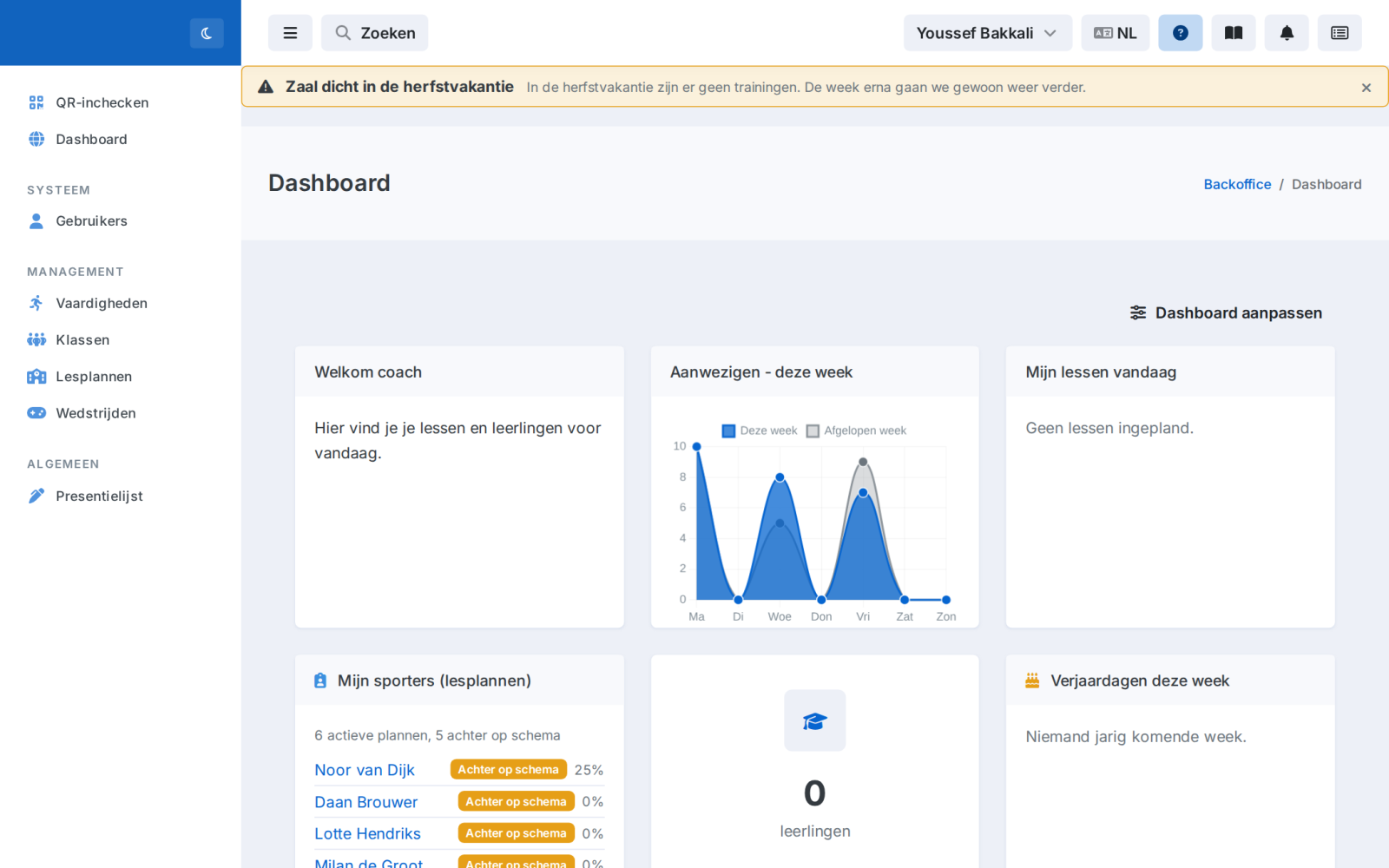Open the manual book icon

click(x=1234, y=33)
